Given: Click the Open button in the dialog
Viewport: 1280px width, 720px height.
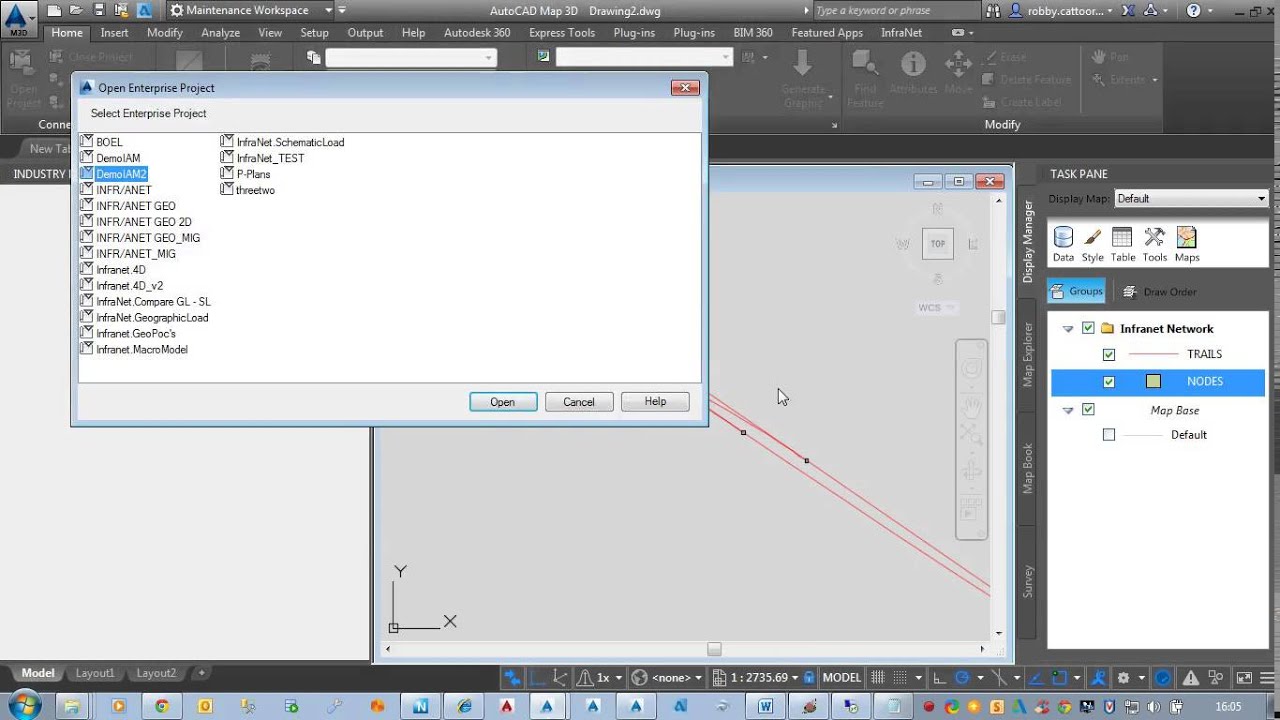Looking at the screenshot, I should coord(503,402).
